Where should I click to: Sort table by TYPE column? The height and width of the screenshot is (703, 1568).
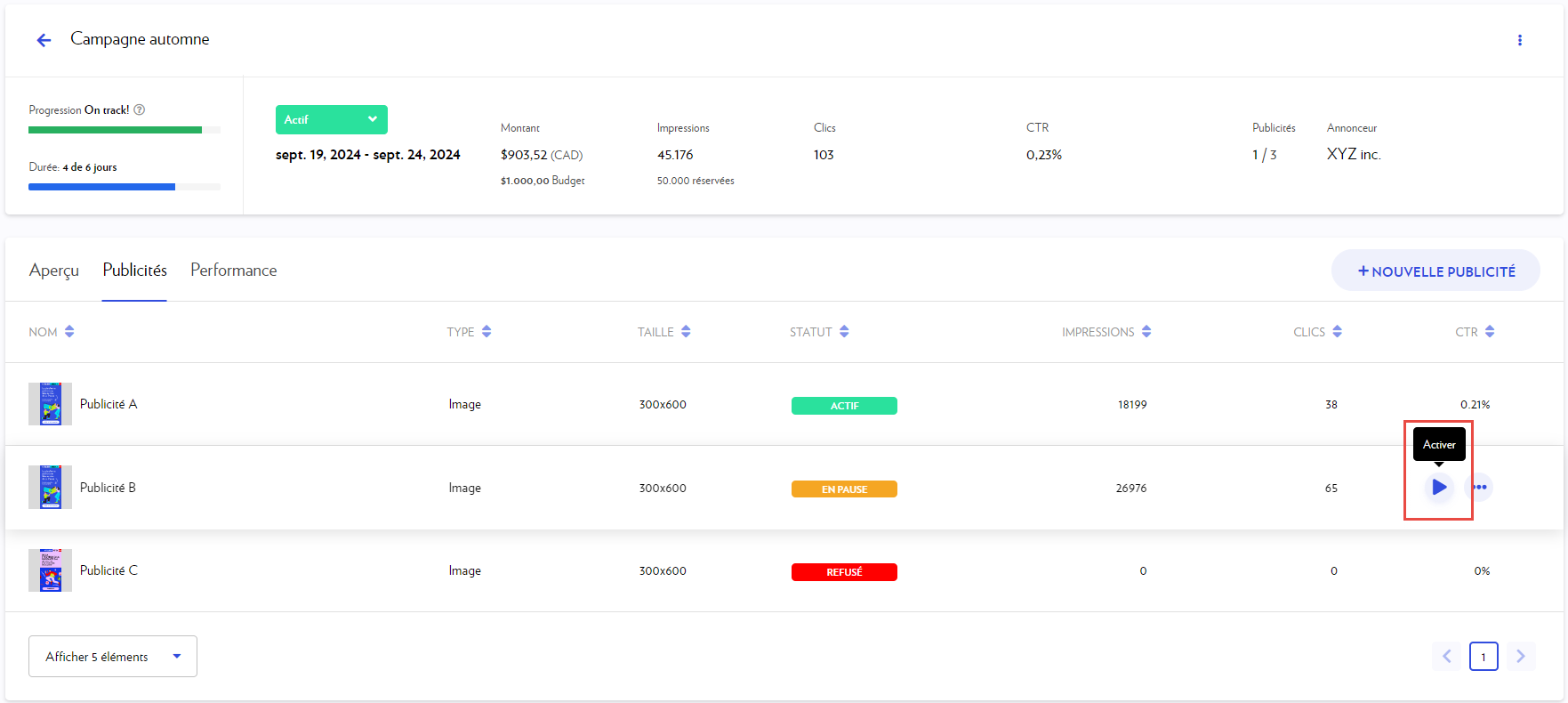tap(486, 332)
